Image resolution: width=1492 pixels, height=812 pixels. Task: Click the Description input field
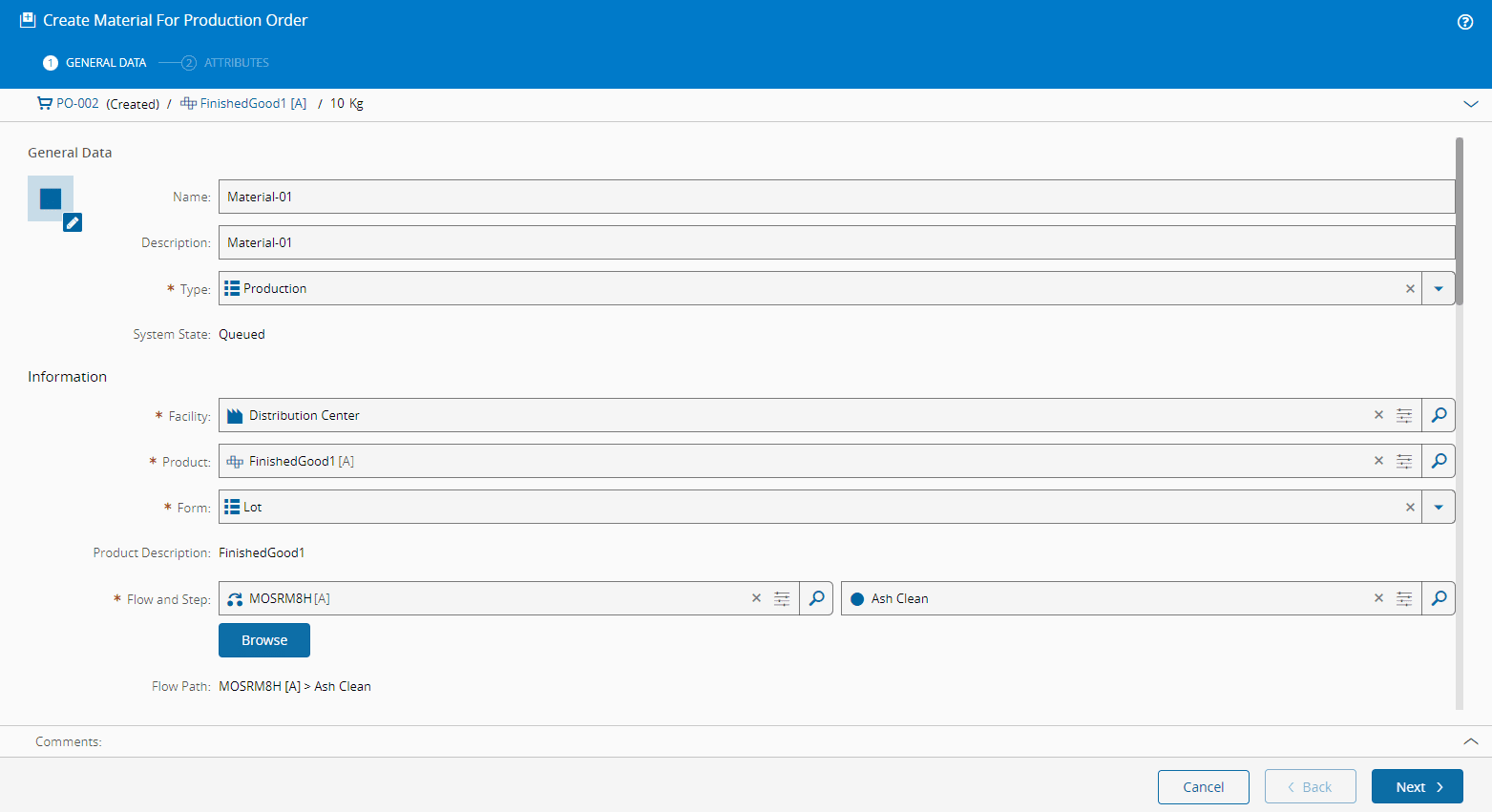click(836, 242)
